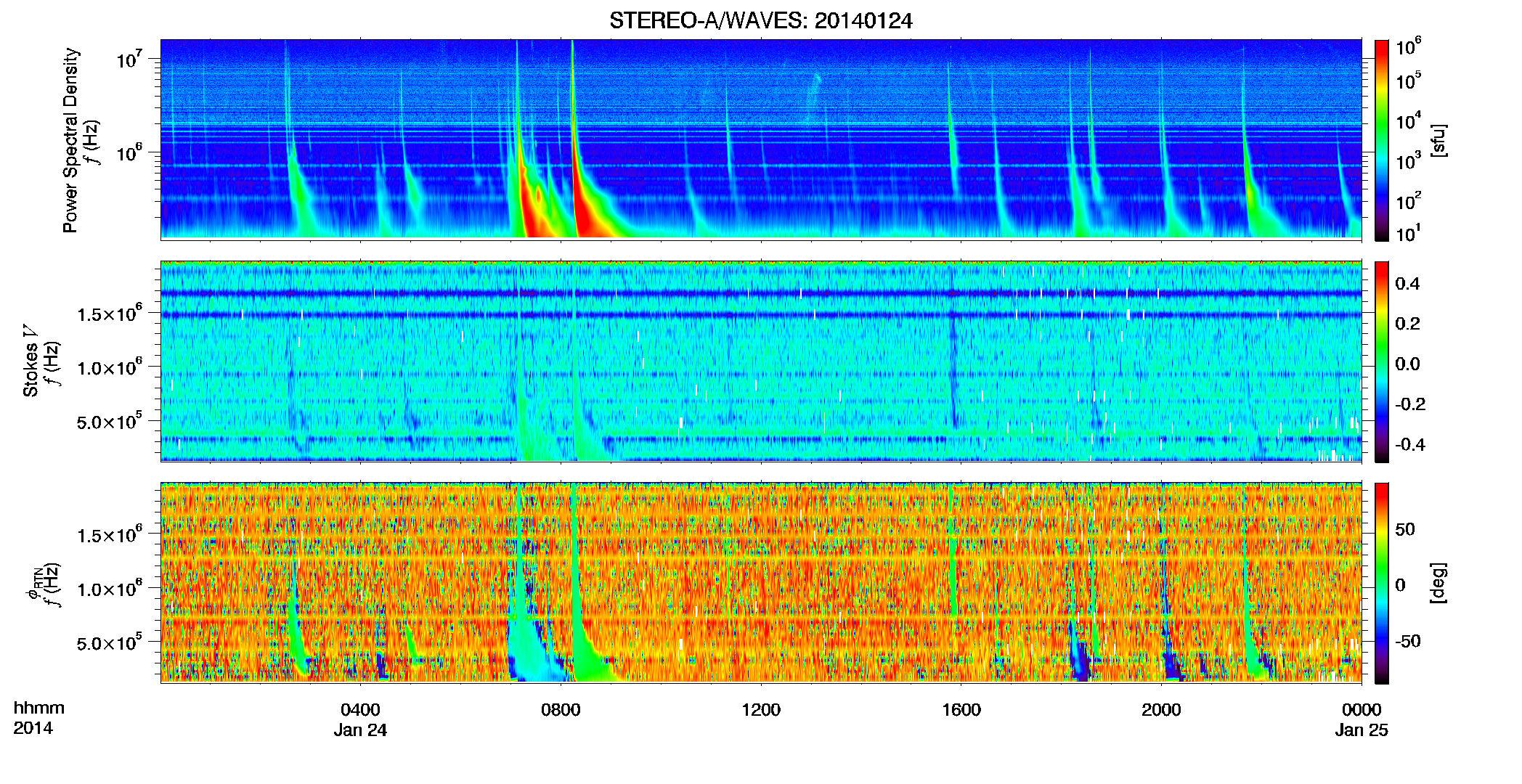This screenshot has width=1522, height=784.
Task: Click the 0.4 value on Stokes colorbar
Action: coord(1407,284)
